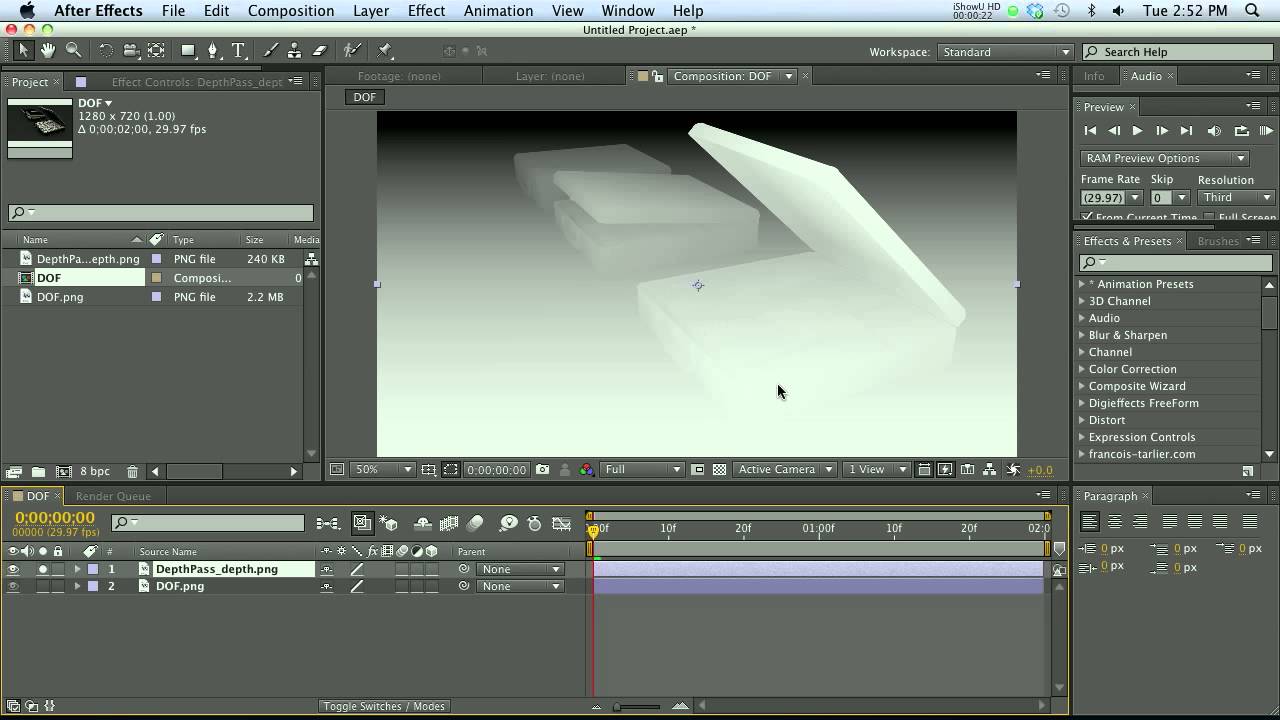Select the Pan Behind tool
This screenshot has height=720, width=1280.
click(157, 50)
